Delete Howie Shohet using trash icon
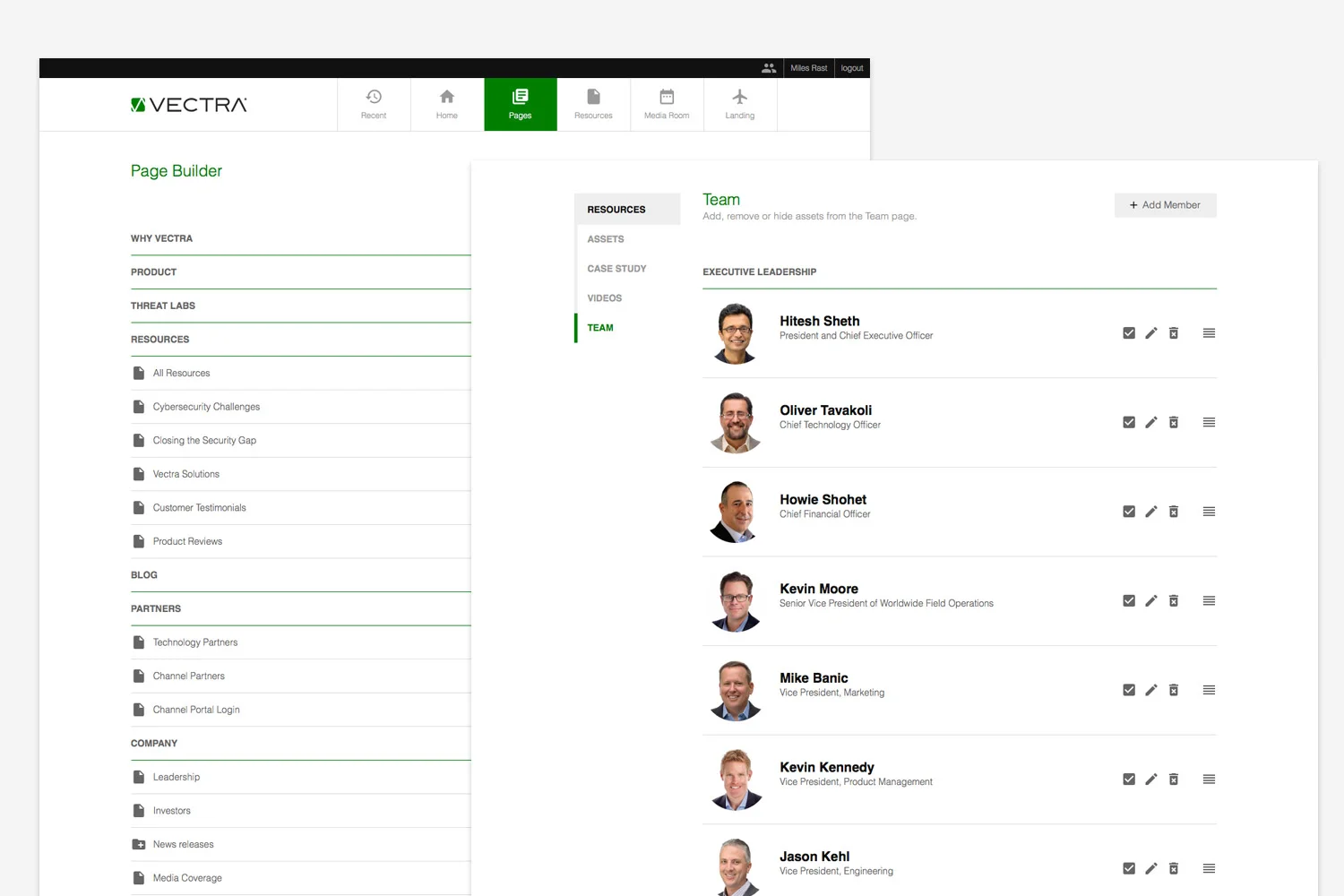1344x896 pixels. (x=1174, y=512)
